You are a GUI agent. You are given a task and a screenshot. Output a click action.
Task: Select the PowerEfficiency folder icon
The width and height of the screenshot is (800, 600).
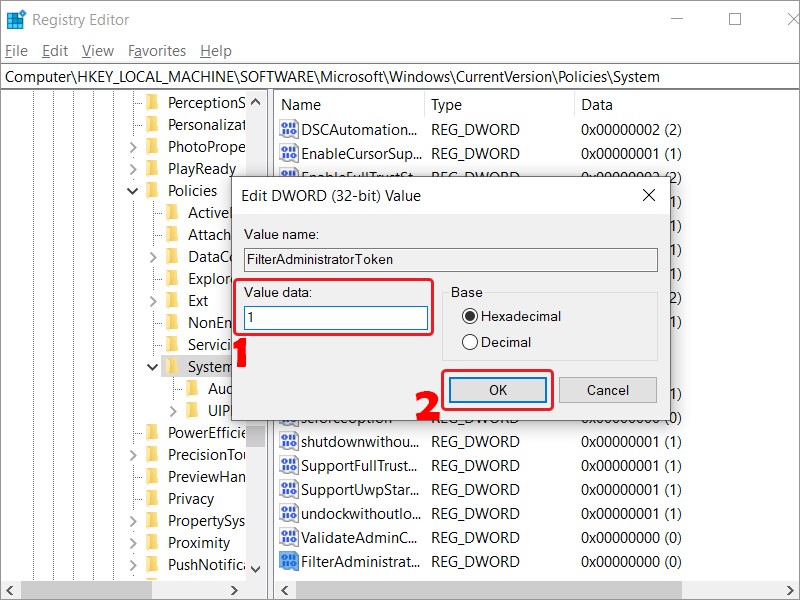click(152, 433)
